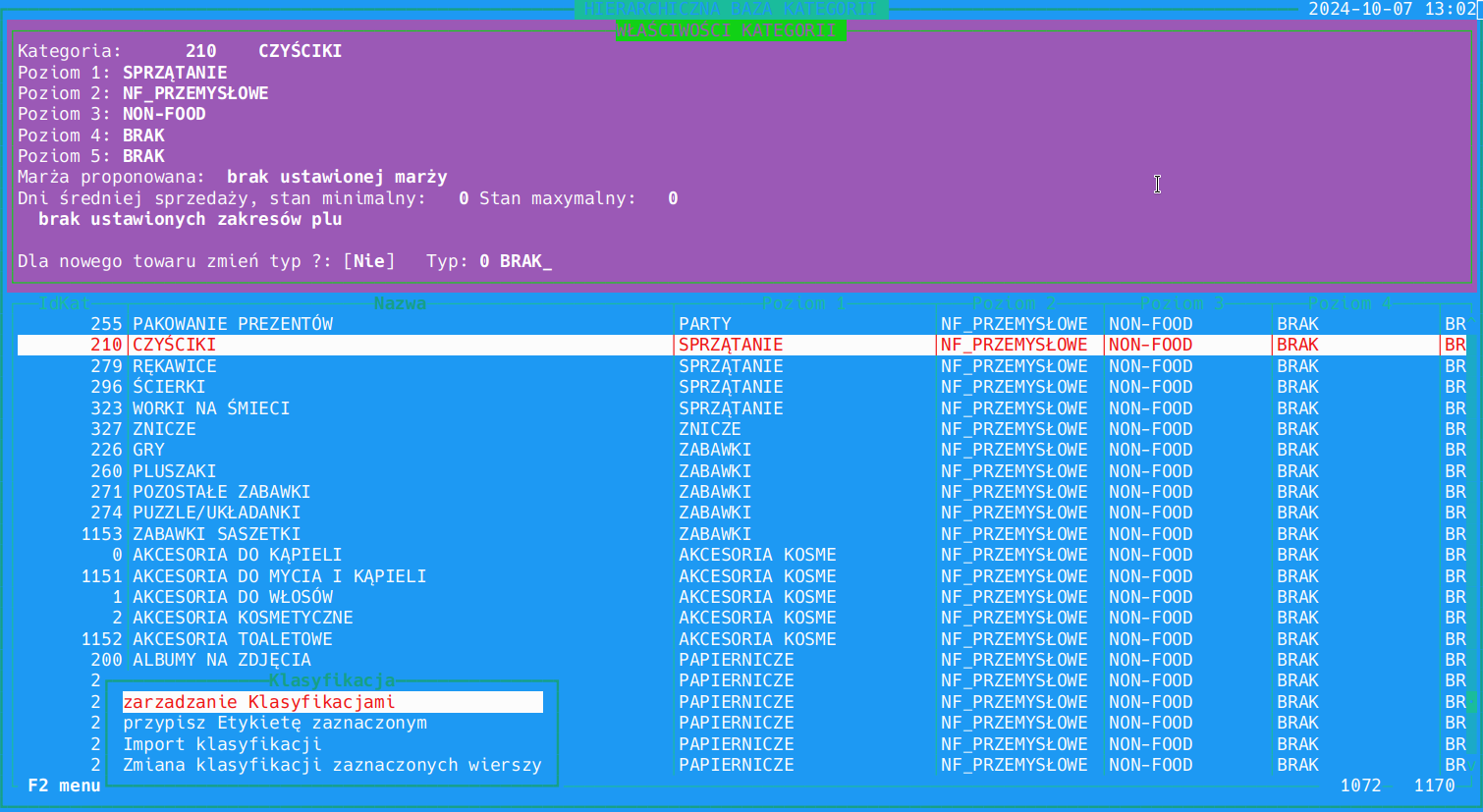Click 'NON-FOOD' cell in PLUSZAKI row
Image resolution: width=1483 pixels, height=812 pixels.
[x=1150, y=471]
